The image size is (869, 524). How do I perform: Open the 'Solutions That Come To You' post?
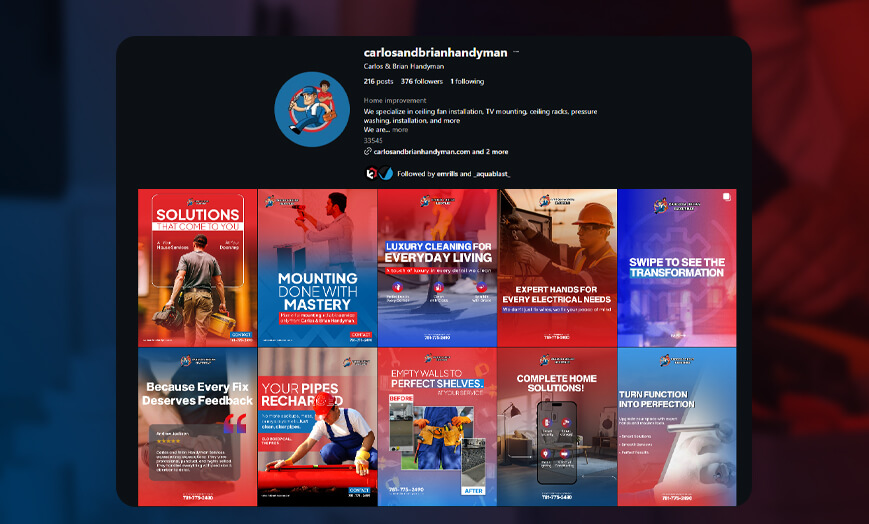tap(197, 268)
